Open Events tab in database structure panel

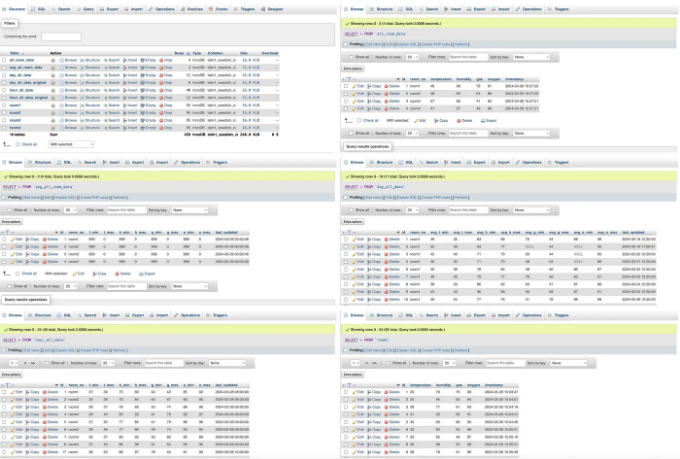[x=218, y=9]
